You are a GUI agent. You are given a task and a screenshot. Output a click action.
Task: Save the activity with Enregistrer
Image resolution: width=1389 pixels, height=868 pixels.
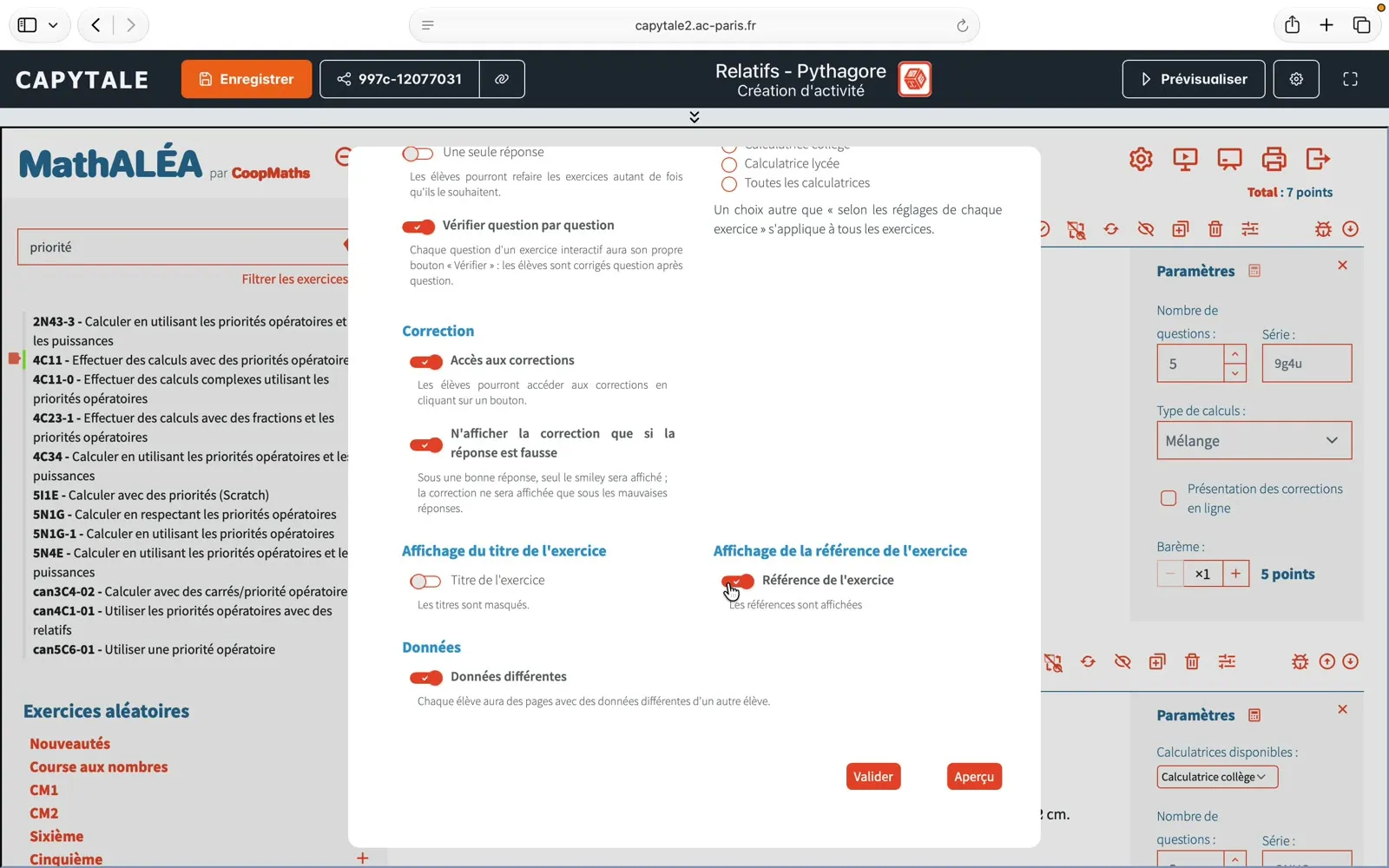(x=247, y=79)
